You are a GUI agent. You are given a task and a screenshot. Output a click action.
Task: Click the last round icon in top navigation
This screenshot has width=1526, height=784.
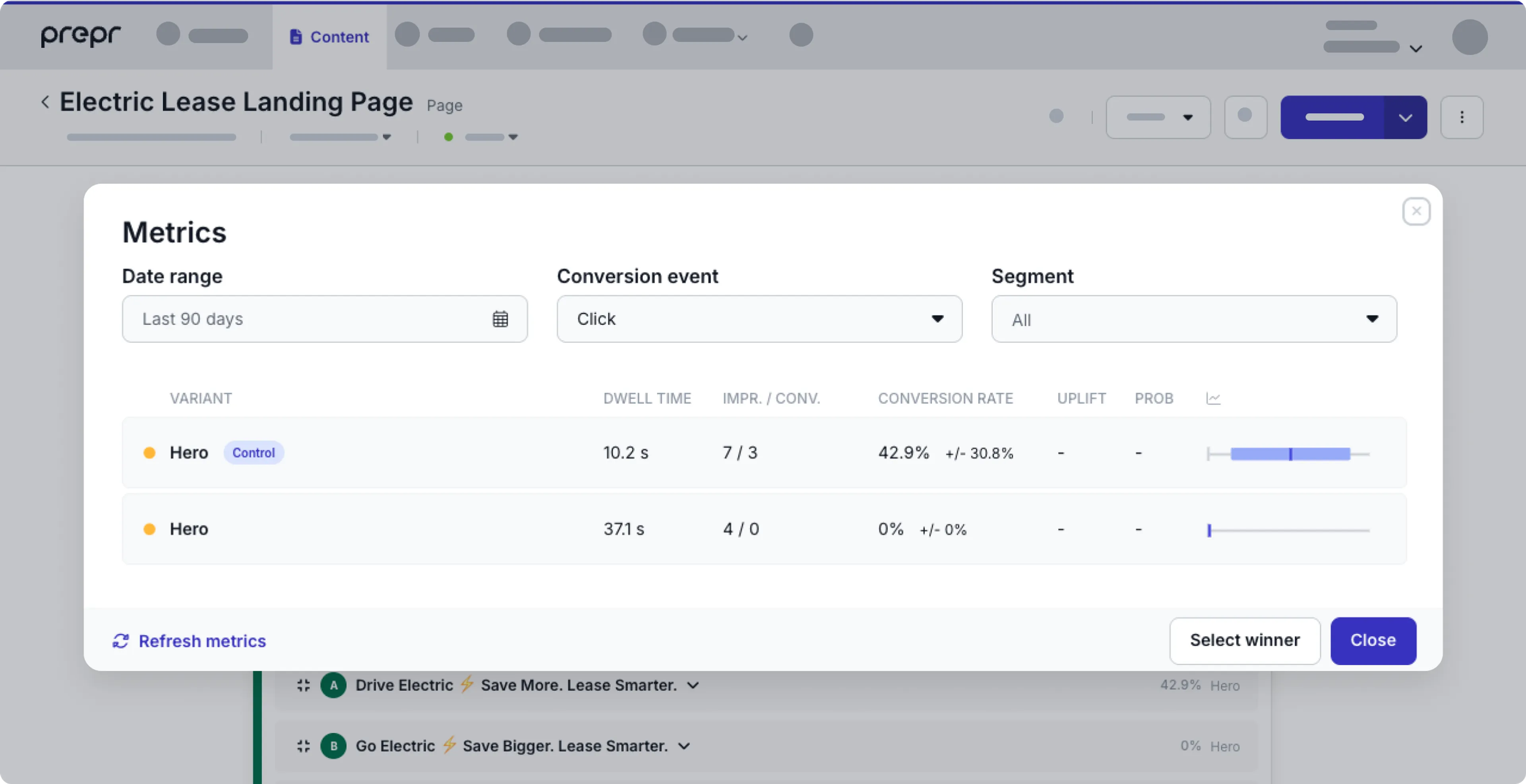(x=801, y=35)
